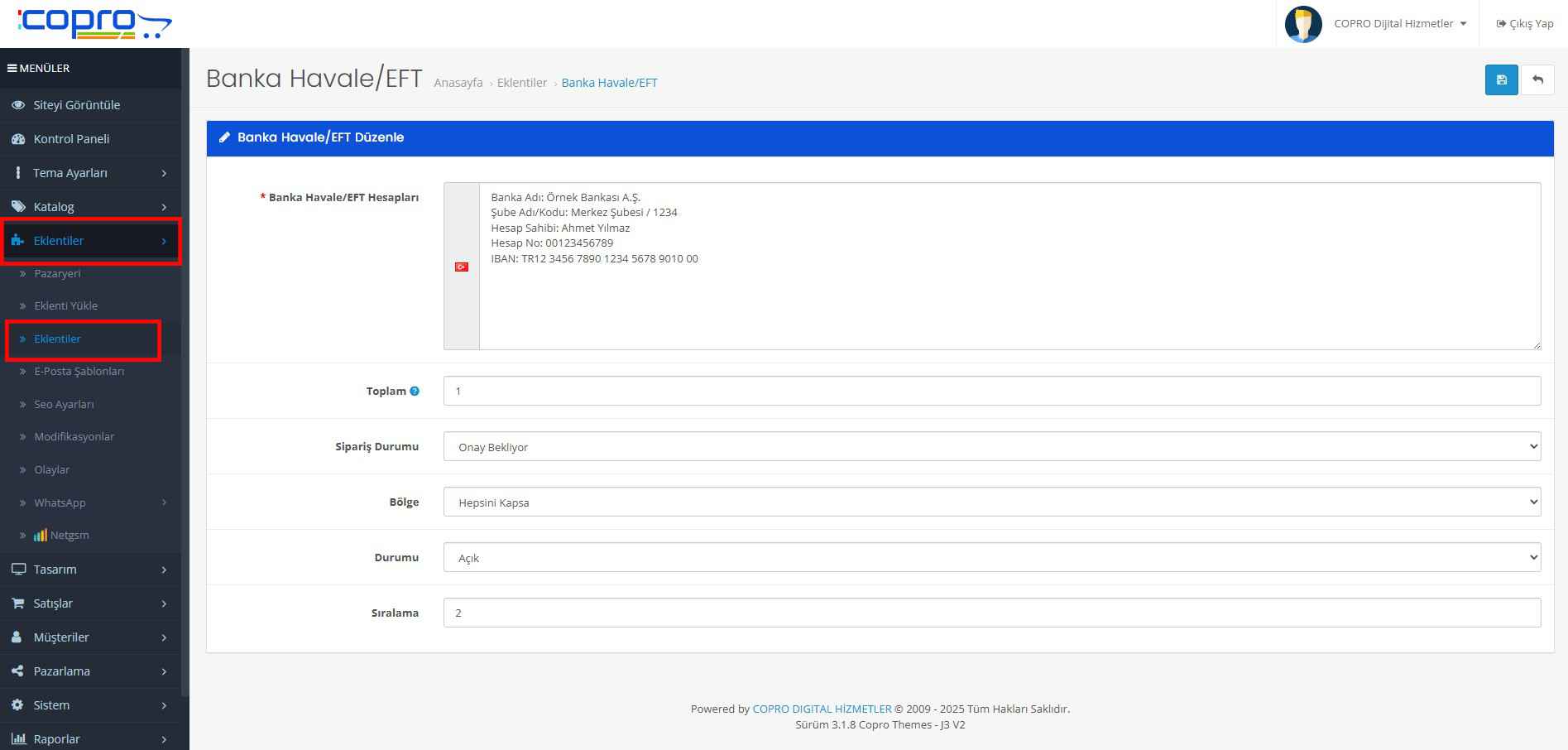
Task: Expand COPRO Dijital Hizmetler user menu
Action: pos(1400,24)
